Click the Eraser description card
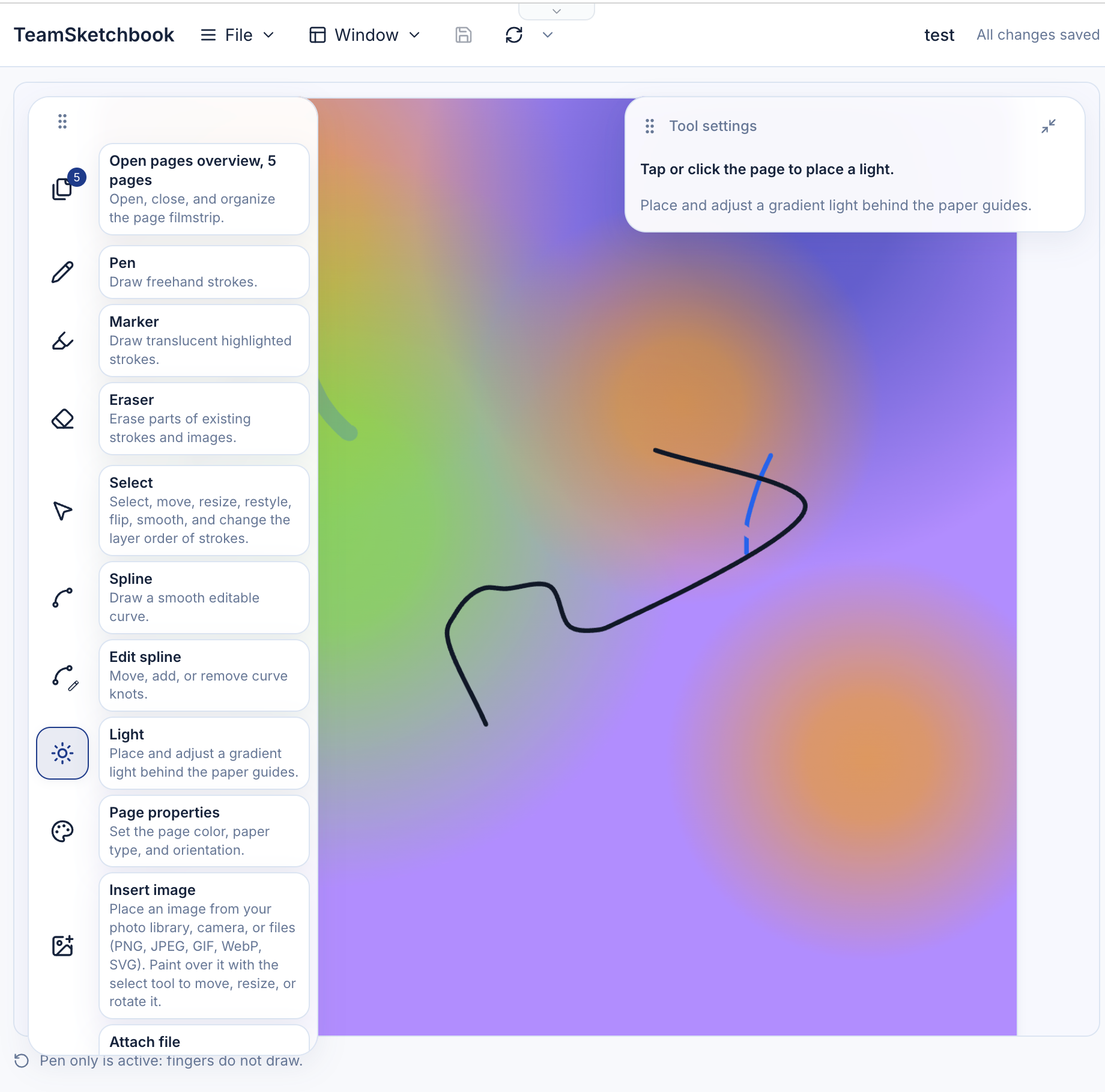The width and height of the screenshot is (1105, 1092). tap(204, 419)
